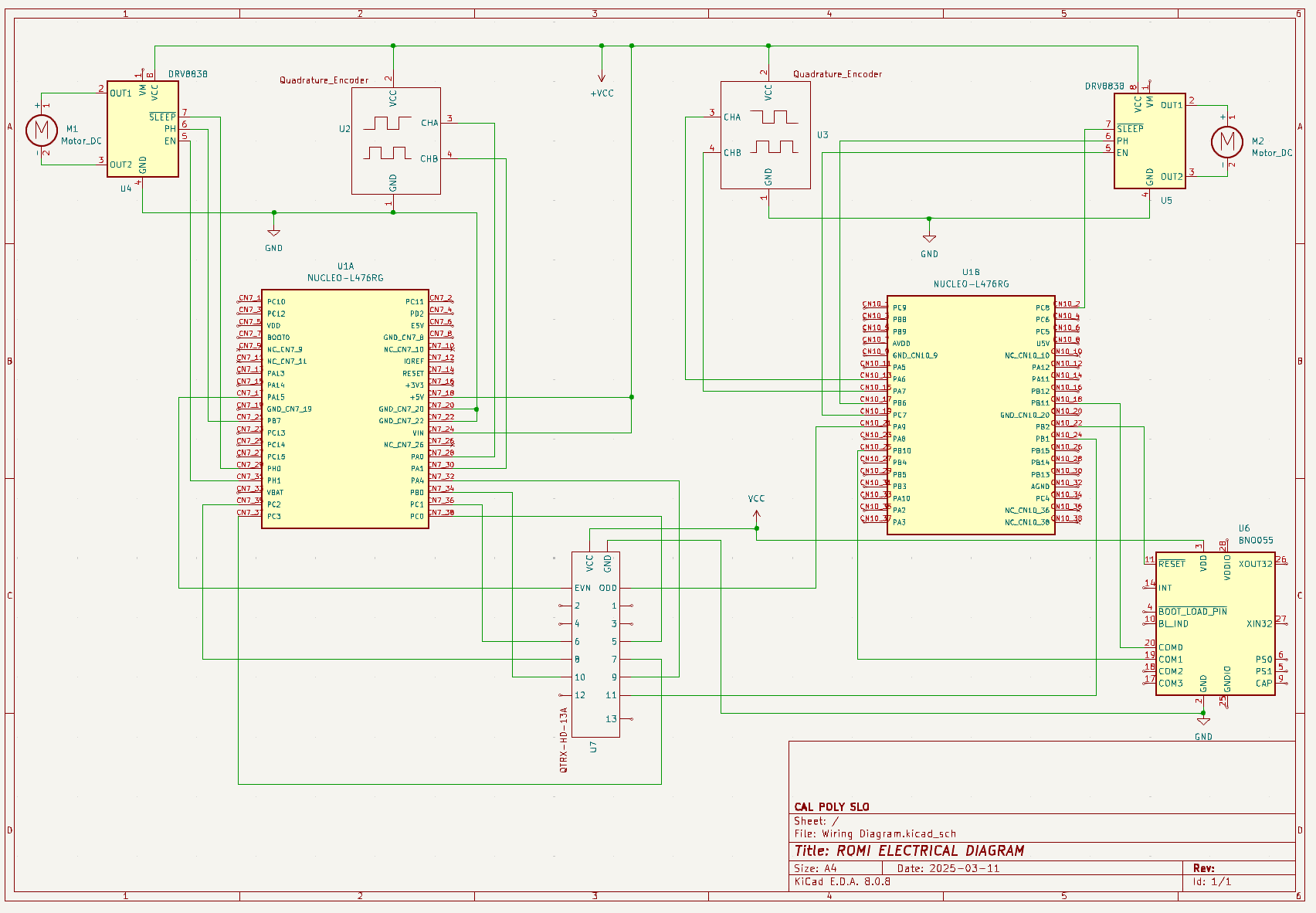Select the +VCC power arrow symbol

coord(602,77)
